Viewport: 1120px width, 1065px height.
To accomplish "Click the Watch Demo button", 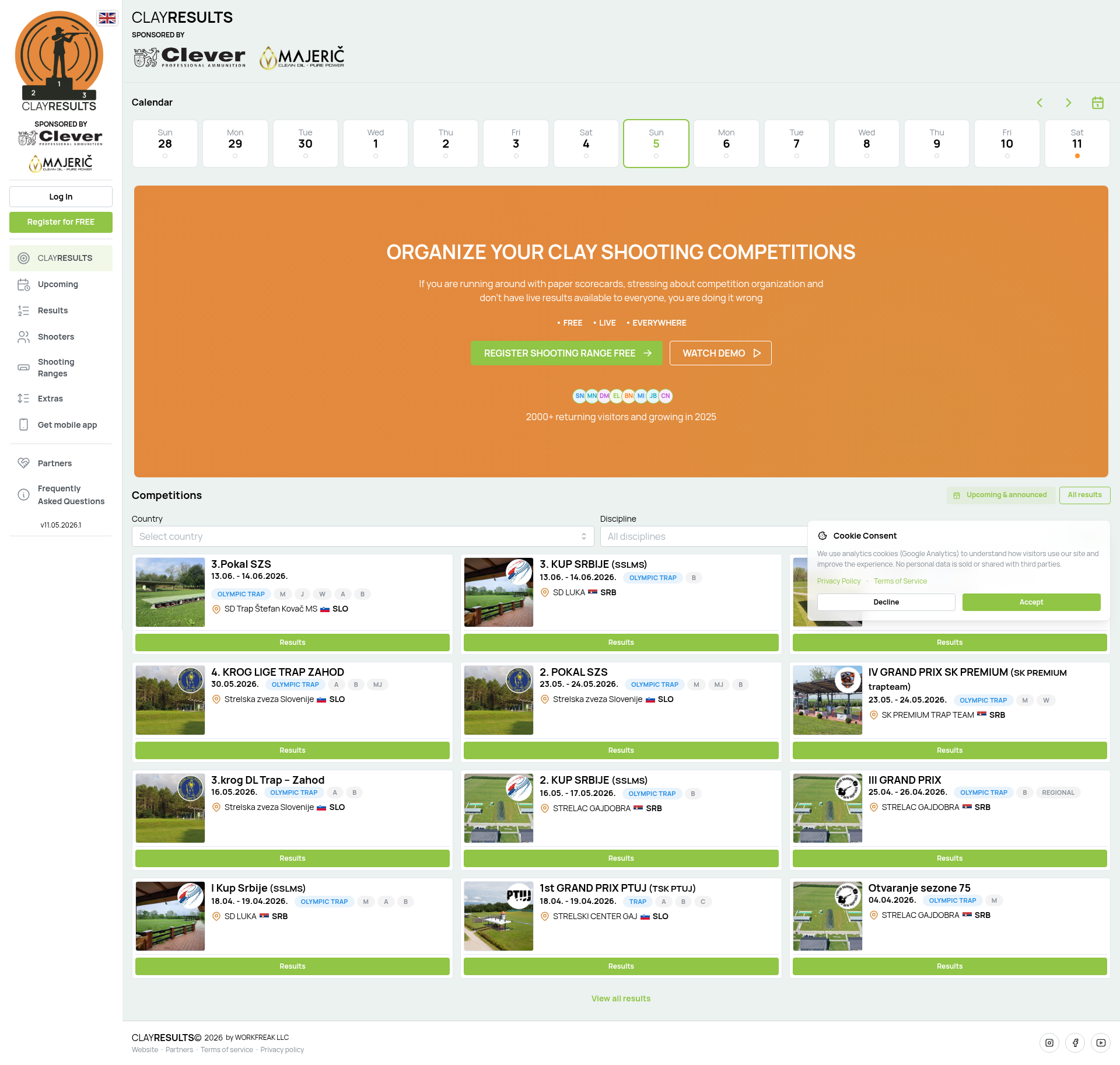I will pyautogui.click(x=720, y=354).
